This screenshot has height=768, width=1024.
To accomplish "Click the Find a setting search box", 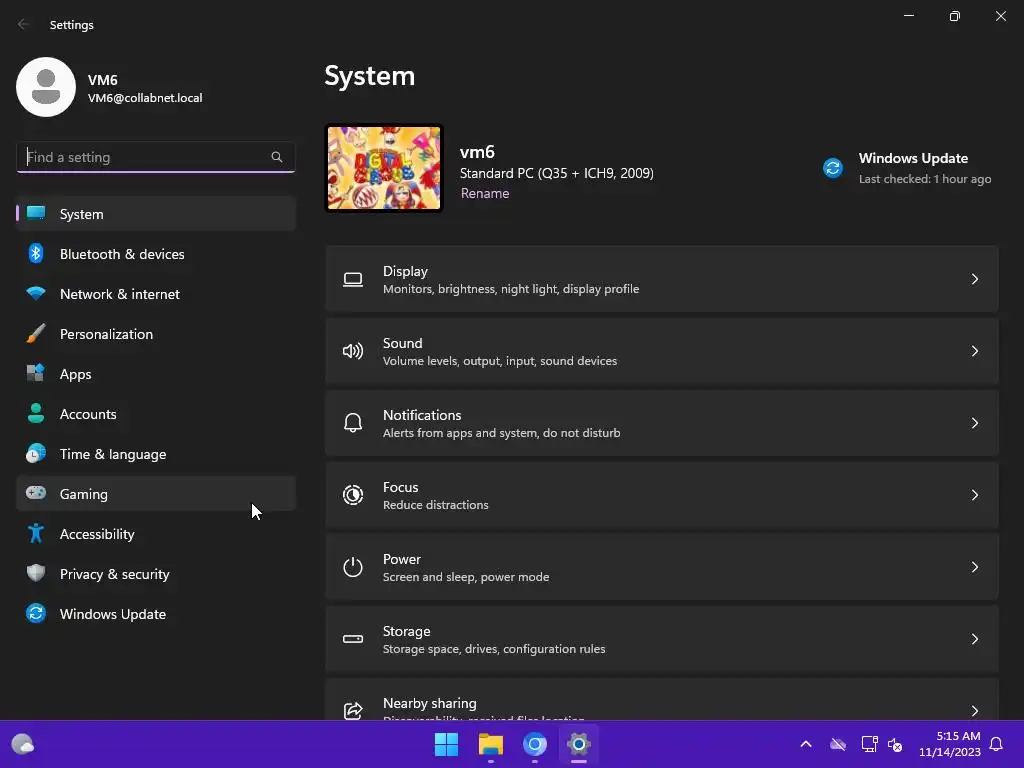I will (x=155, y=157).
